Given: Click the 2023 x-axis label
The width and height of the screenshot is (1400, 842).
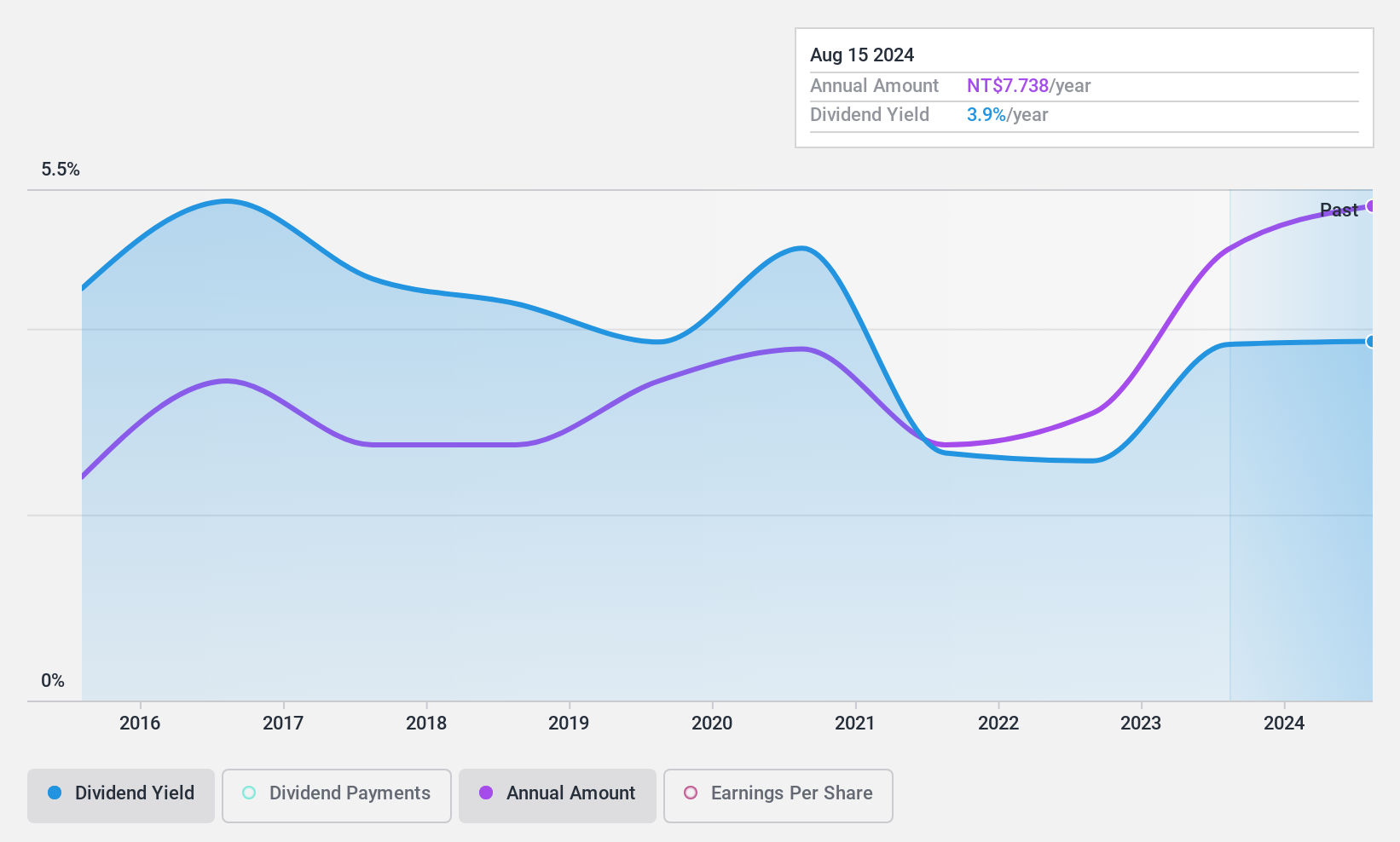Looking at the screenshot, I should click(1141, 724).
